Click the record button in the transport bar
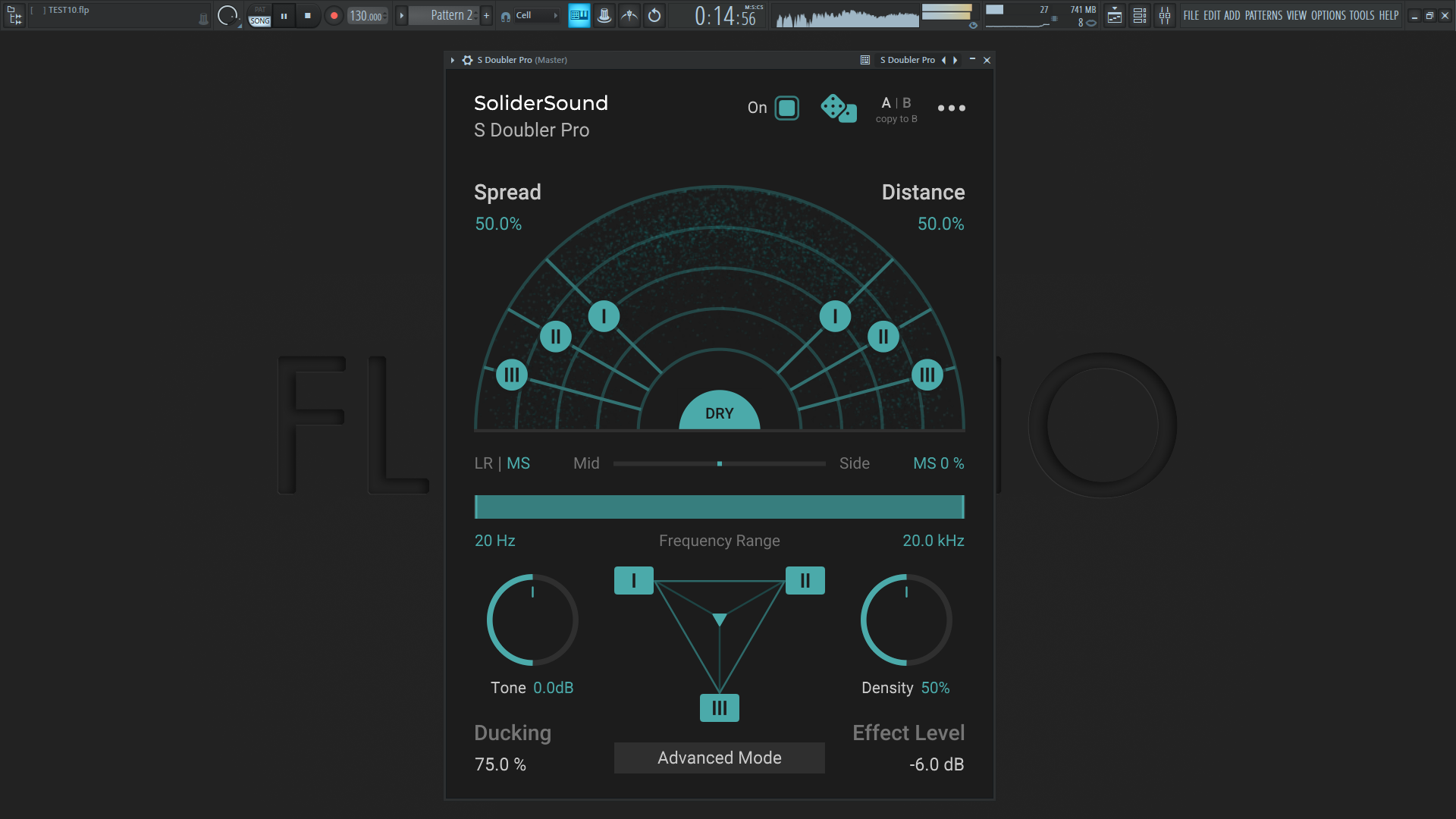Image resolution: width=1456 pixels, height=819 pixels. 334,16
